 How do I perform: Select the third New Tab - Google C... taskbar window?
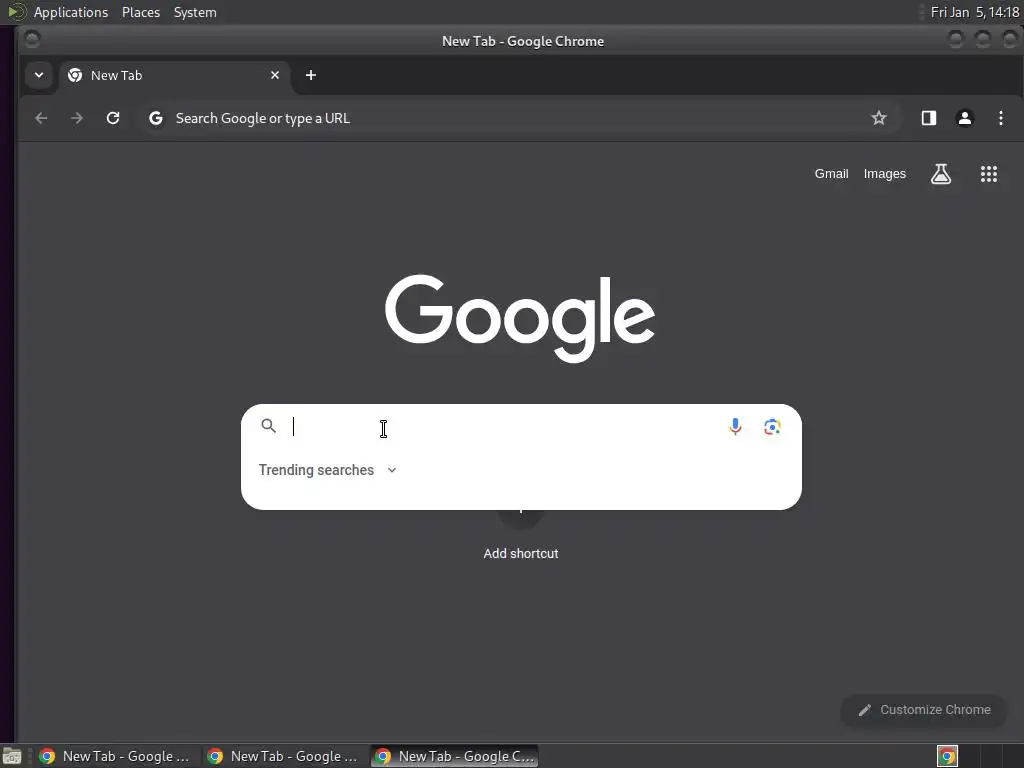[455, 756]
